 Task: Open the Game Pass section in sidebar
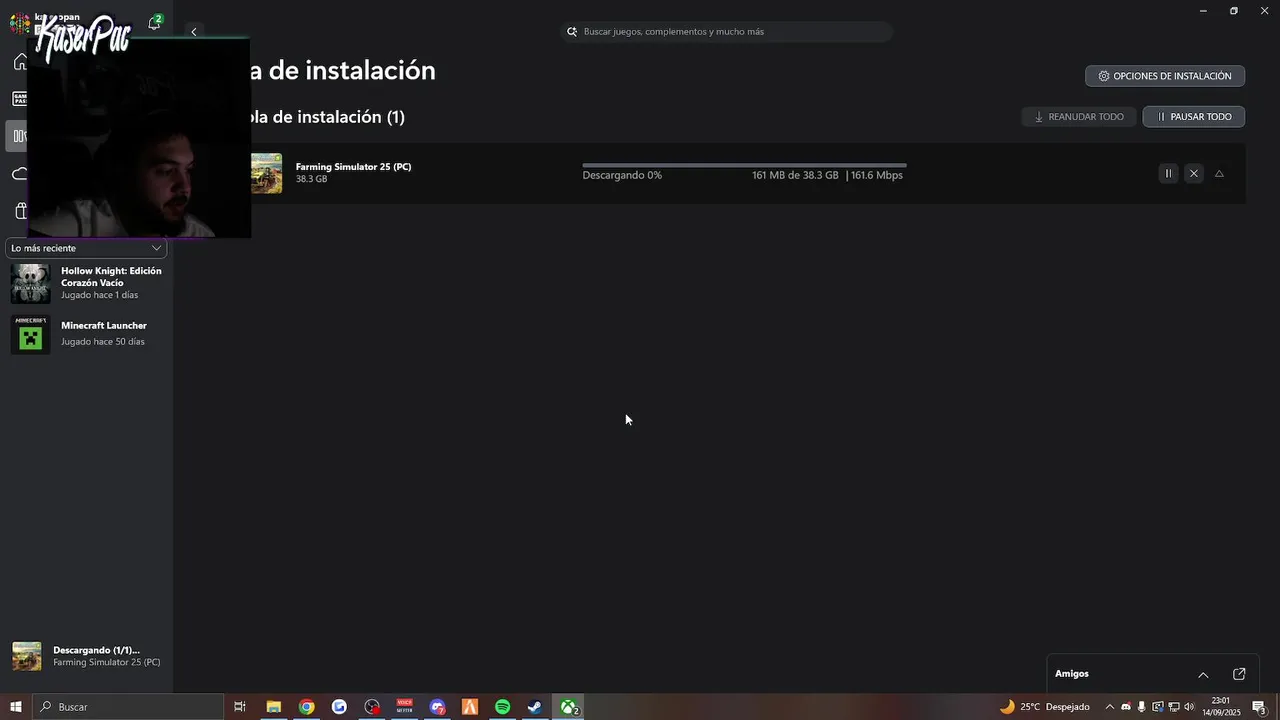[19, 99]
